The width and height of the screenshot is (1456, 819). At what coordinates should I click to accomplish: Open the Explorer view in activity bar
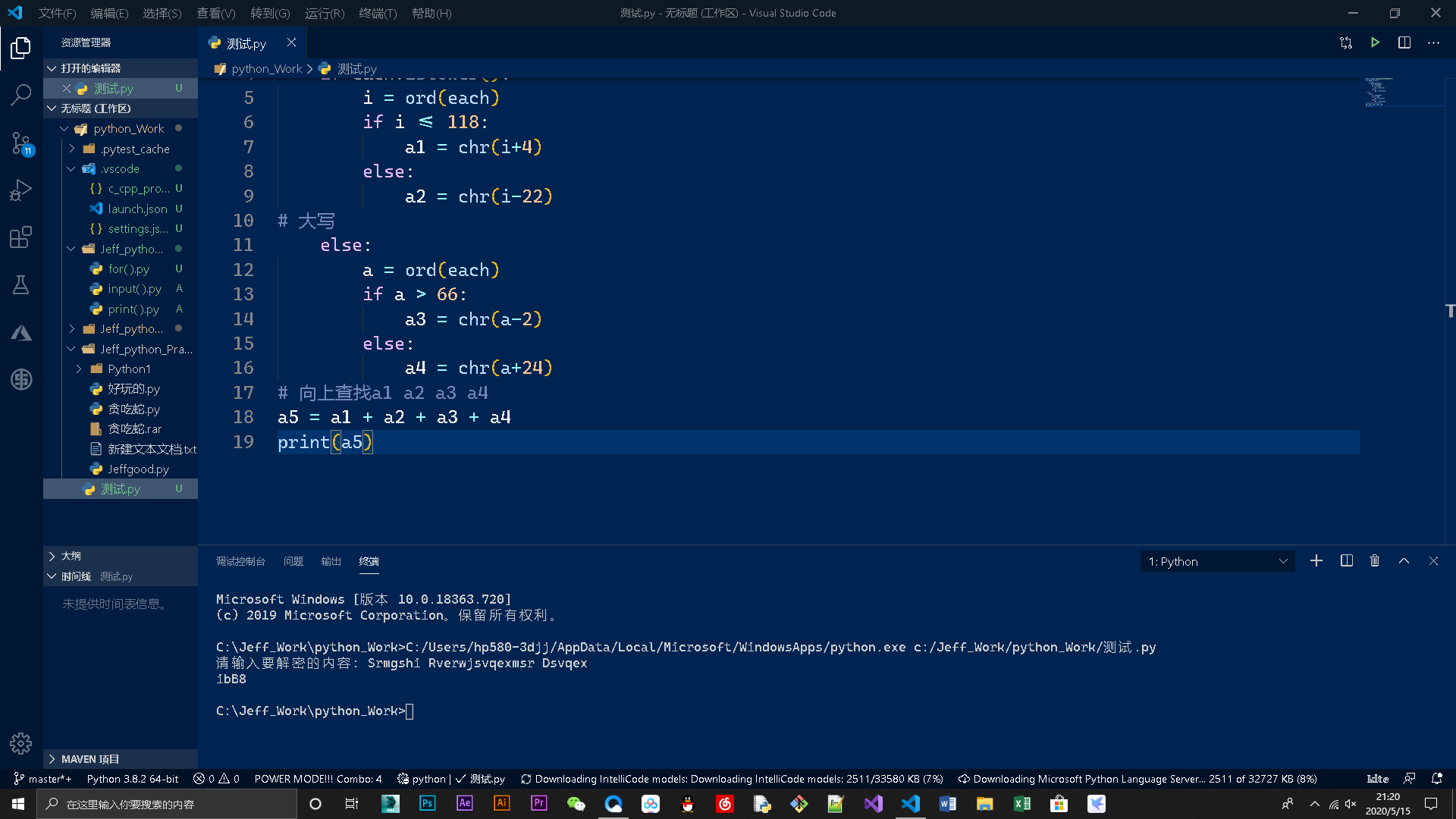pos(21,48)
